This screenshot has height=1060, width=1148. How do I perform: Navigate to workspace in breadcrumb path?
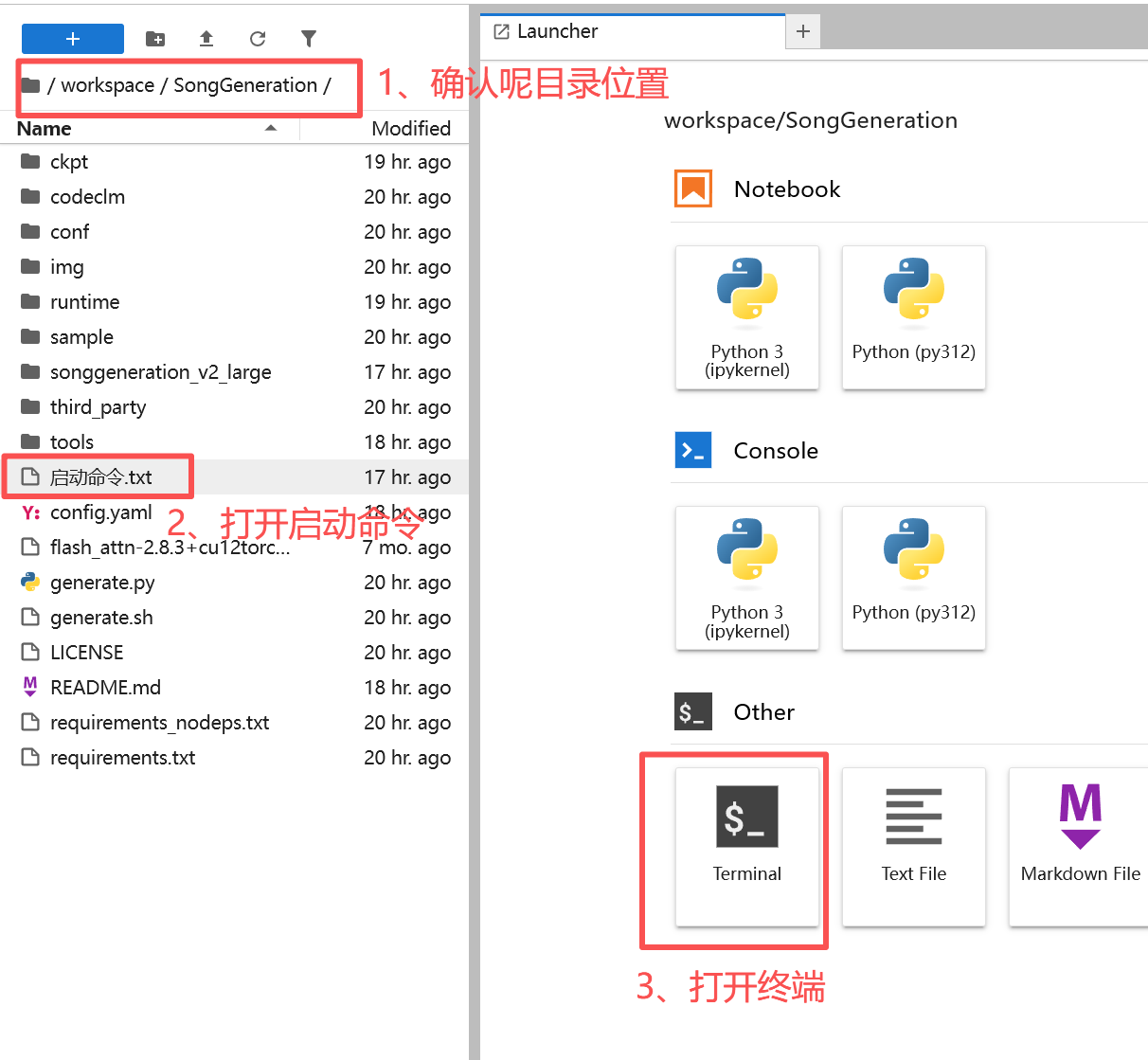tap(107, 85)
